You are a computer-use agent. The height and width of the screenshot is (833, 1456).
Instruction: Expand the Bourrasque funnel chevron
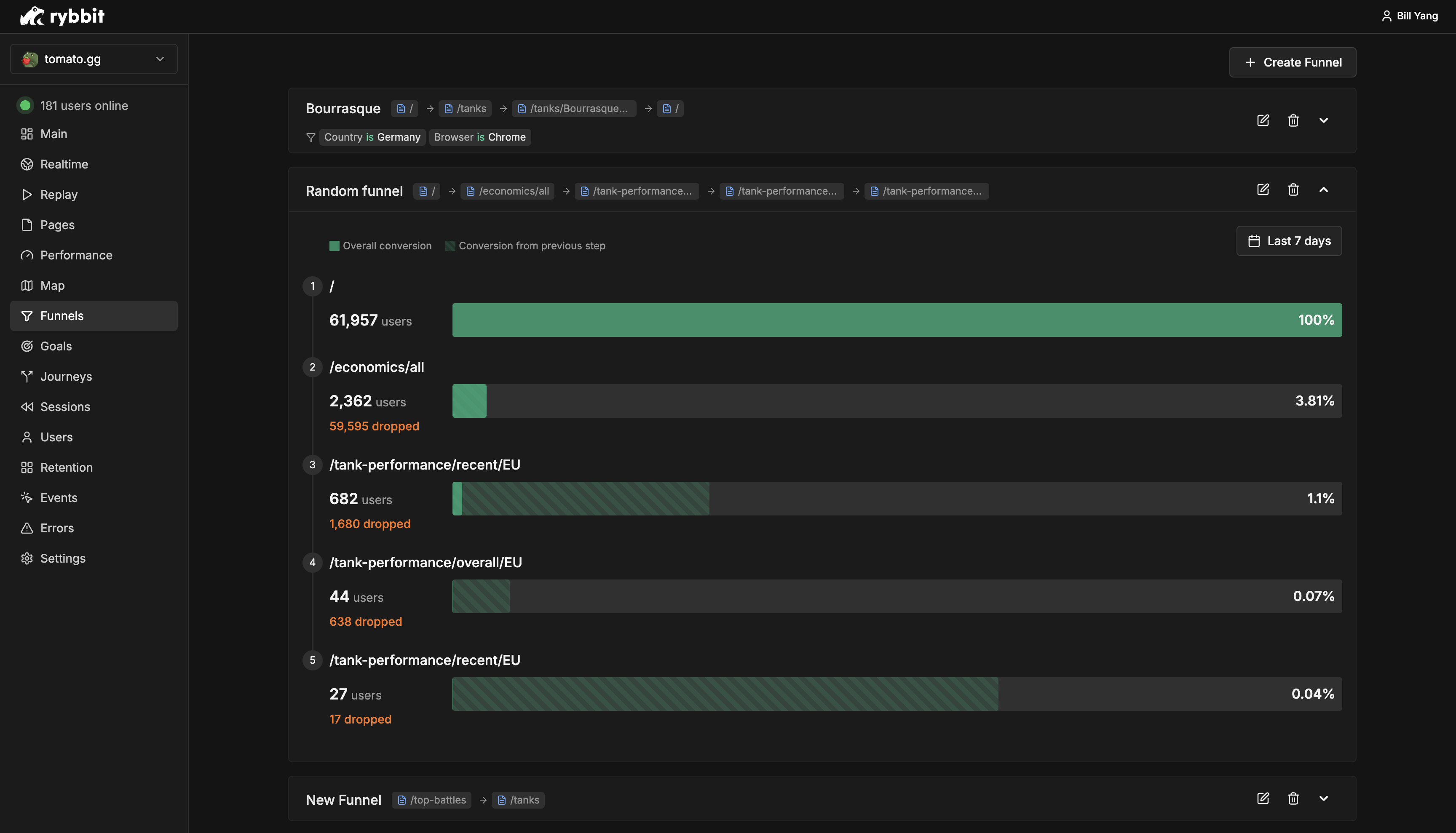[x=1323, y=120]
